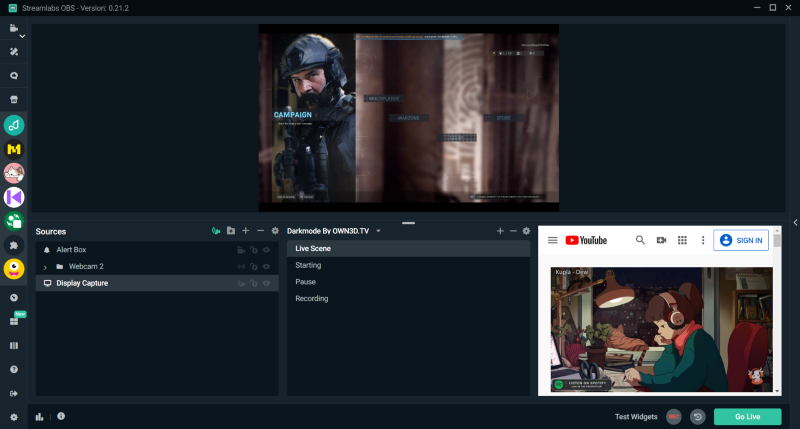The image size is (800, 429).
Task: Remove the selected scene with minus icon
Action: [513, 231]
